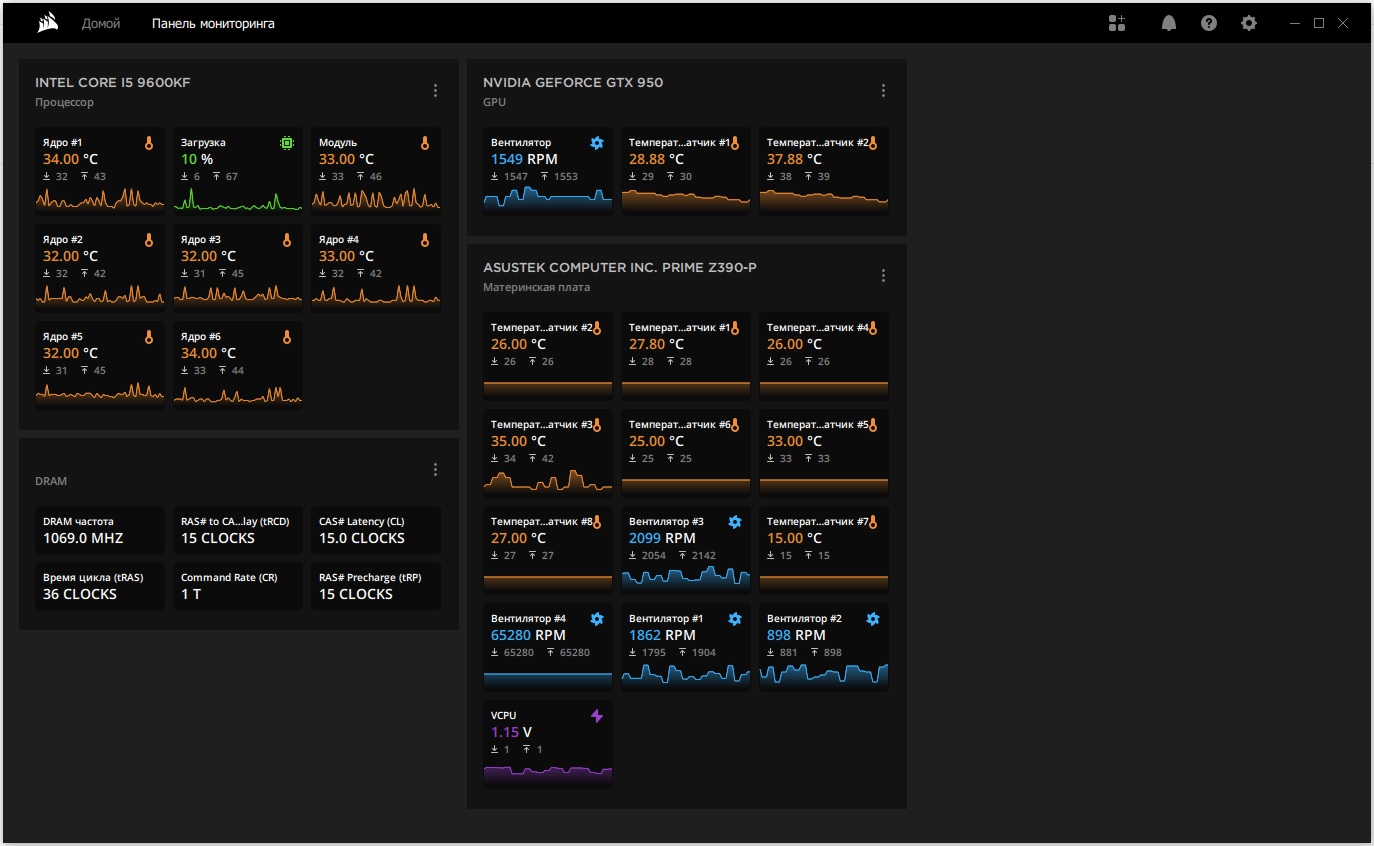Click the thermometer icon on Модуль
1374x846 pixels.
click(425, 143)
